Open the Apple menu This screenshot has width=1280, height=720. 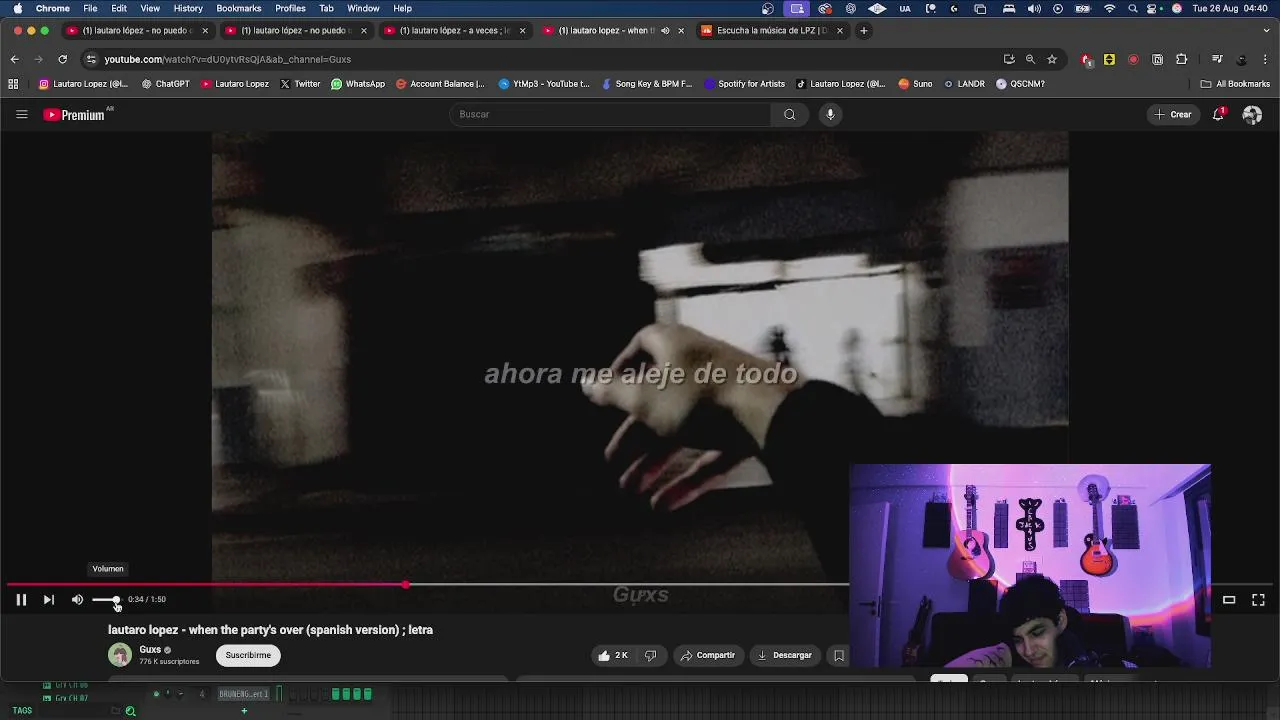(17, 8)
